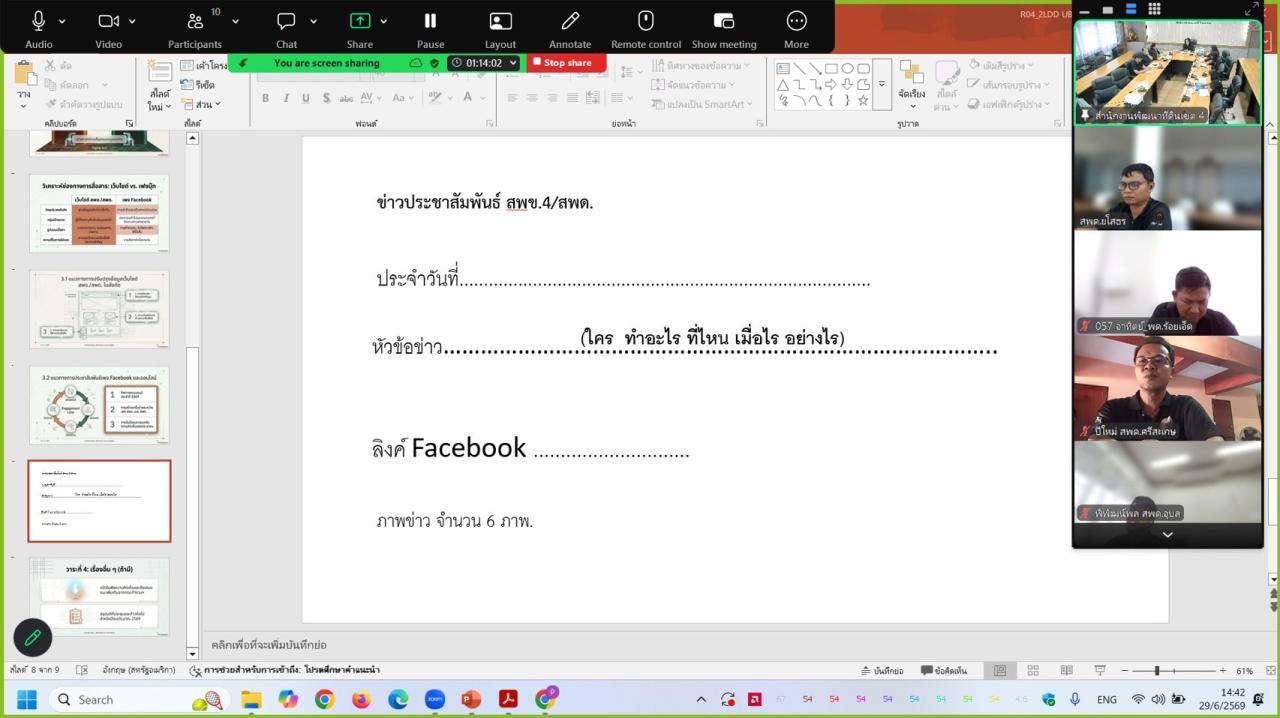Click the red Stop share button
The width and height of the screenshot is (1280, 718).
[566, 62]
